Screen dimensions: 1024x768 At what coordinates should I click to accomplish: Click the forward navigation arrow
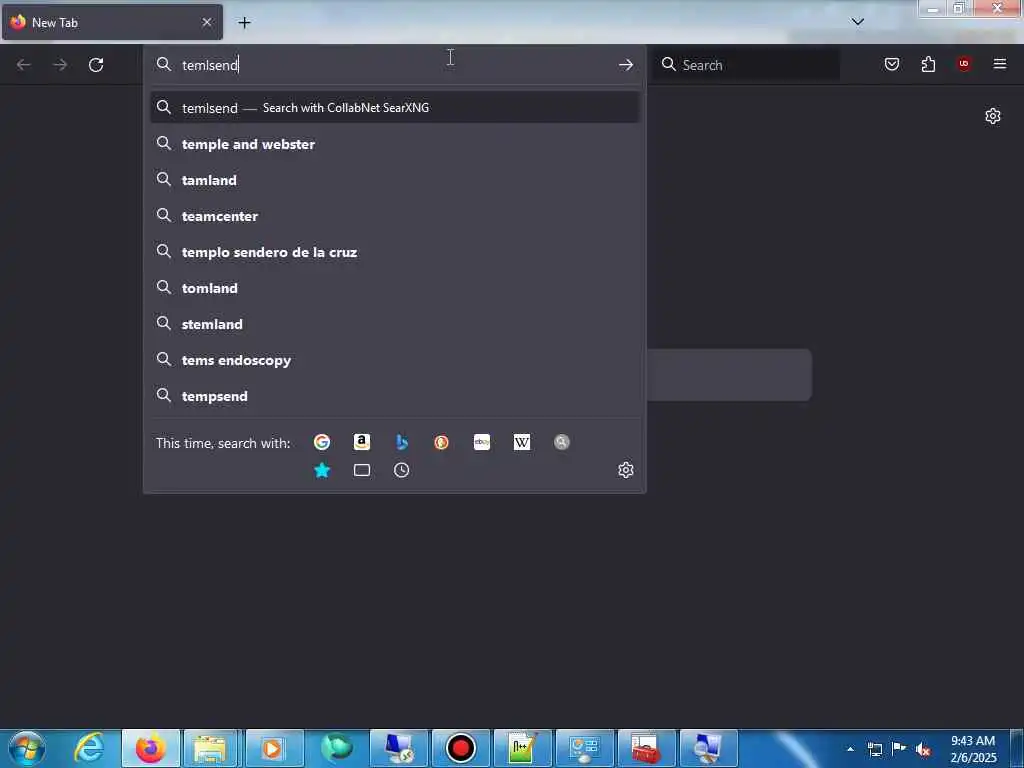pos(60,65)
